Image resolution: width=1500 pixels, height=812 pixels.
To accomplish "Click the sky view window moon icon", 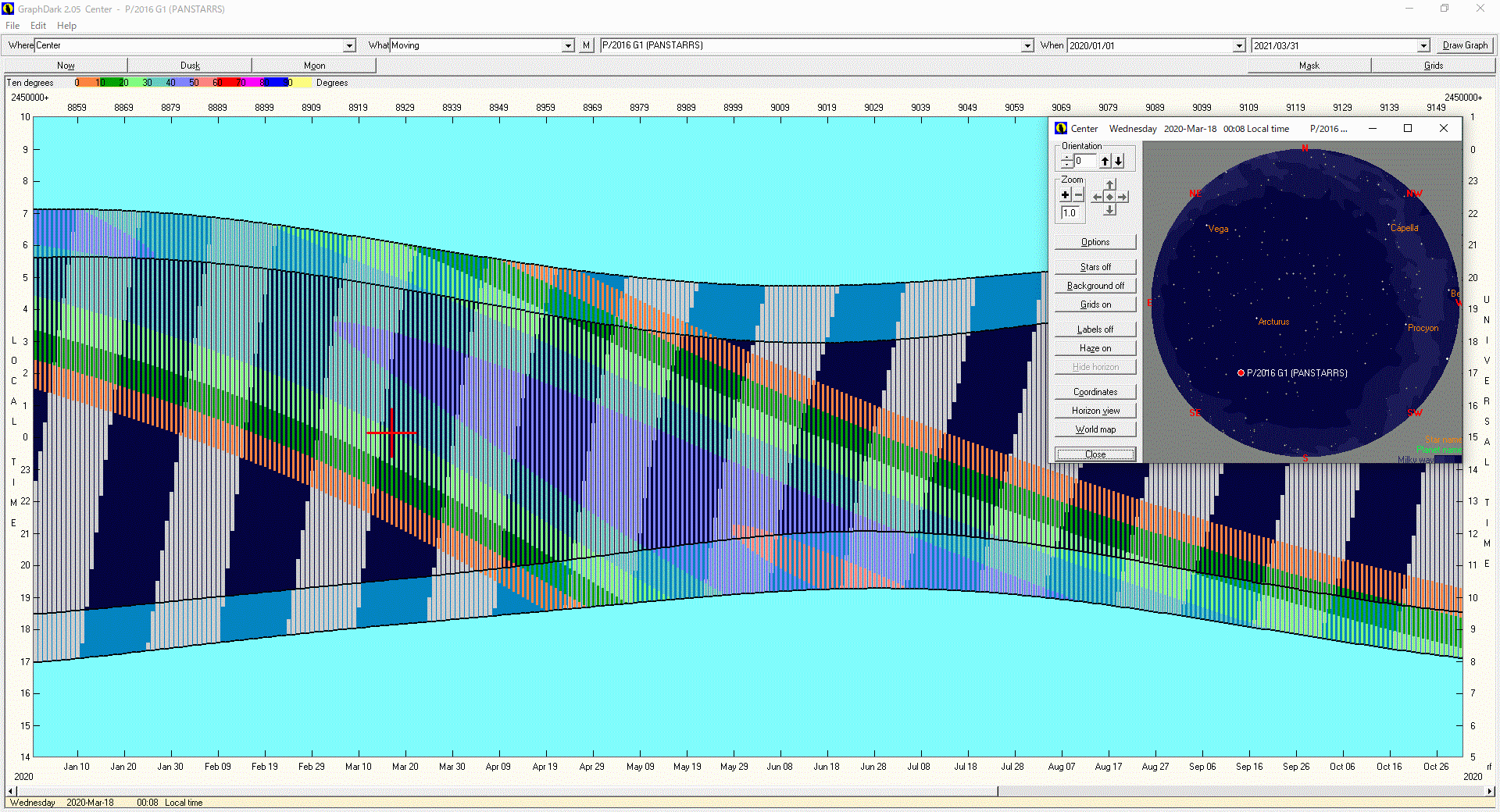I will [x=1061, y=128].
